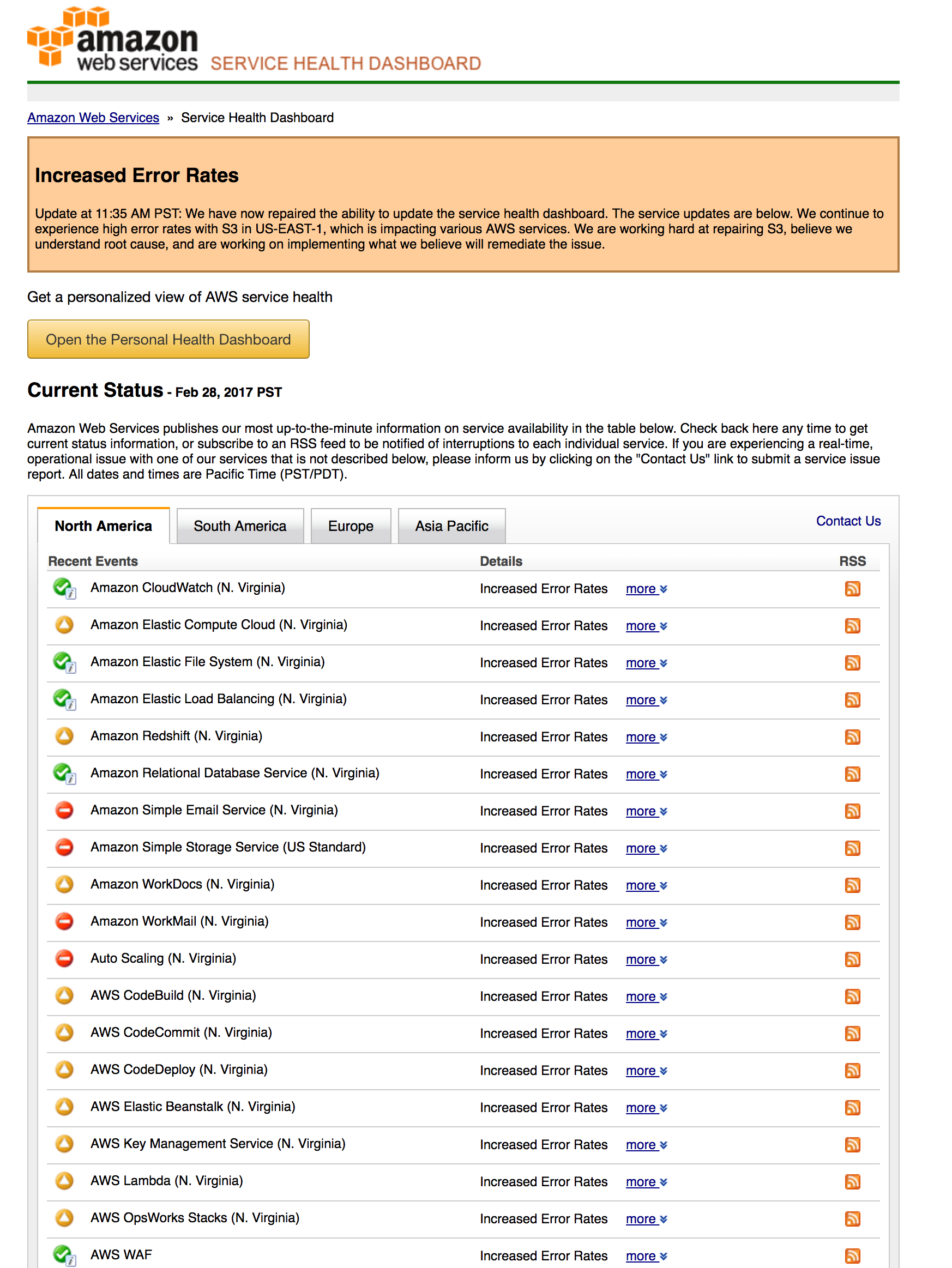Click the Amazon Web Services logo

112,39
